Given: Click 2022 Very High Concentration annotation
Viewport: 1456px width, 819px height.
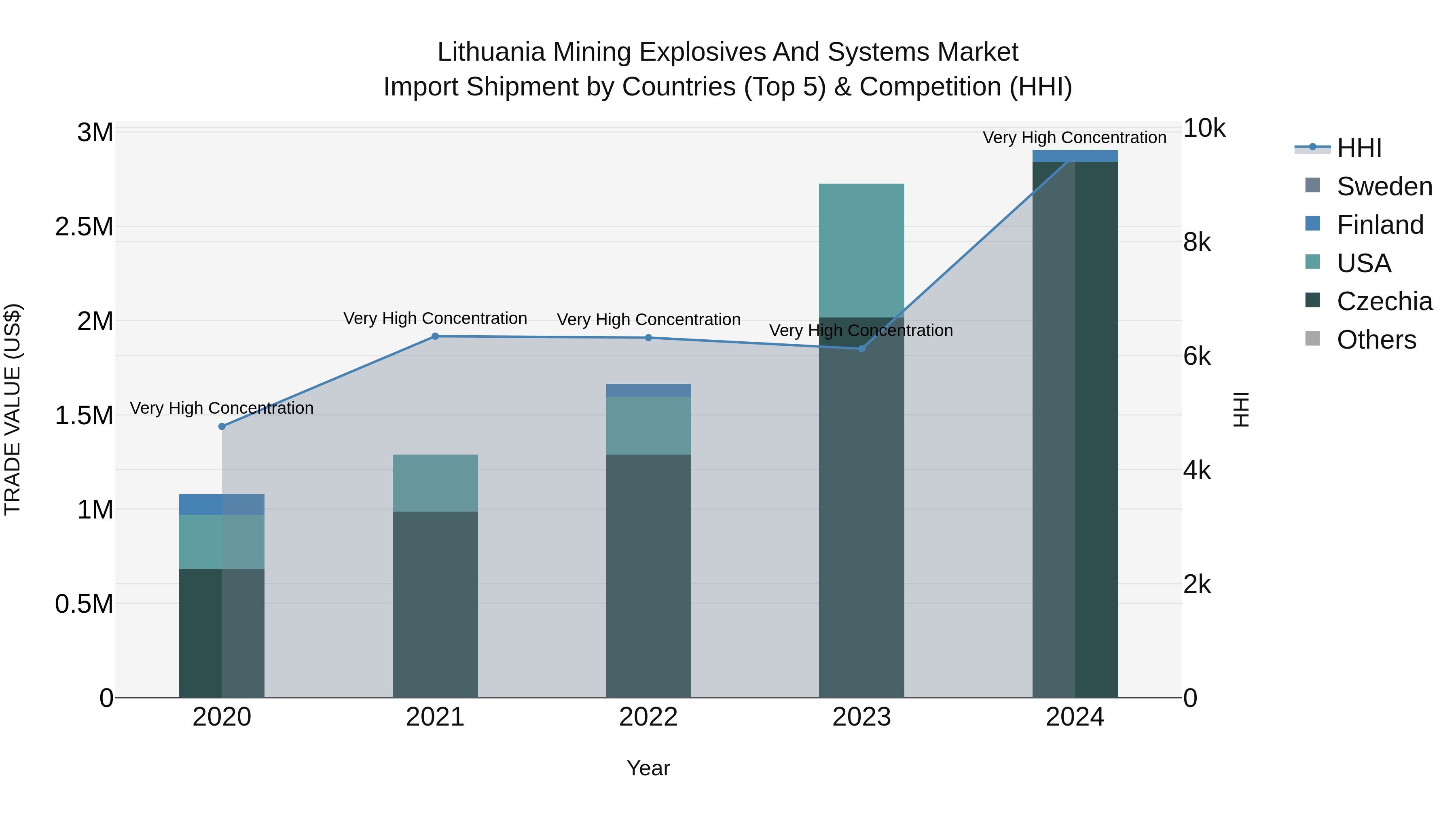Looking at the screenshot, I should click(x=649, y=320).
